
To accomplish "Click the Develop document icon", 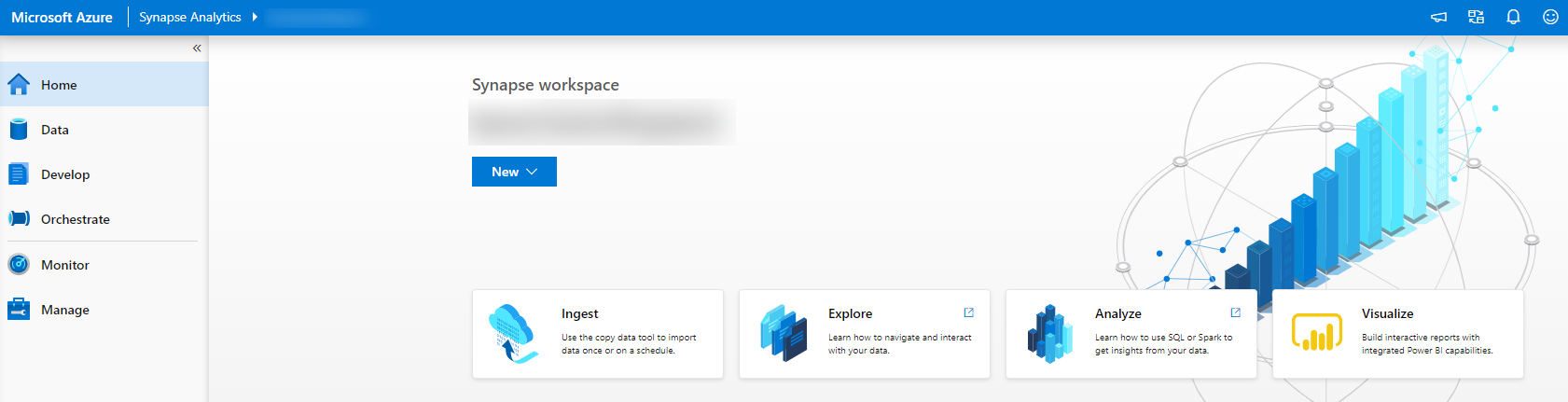I will 19,174.
